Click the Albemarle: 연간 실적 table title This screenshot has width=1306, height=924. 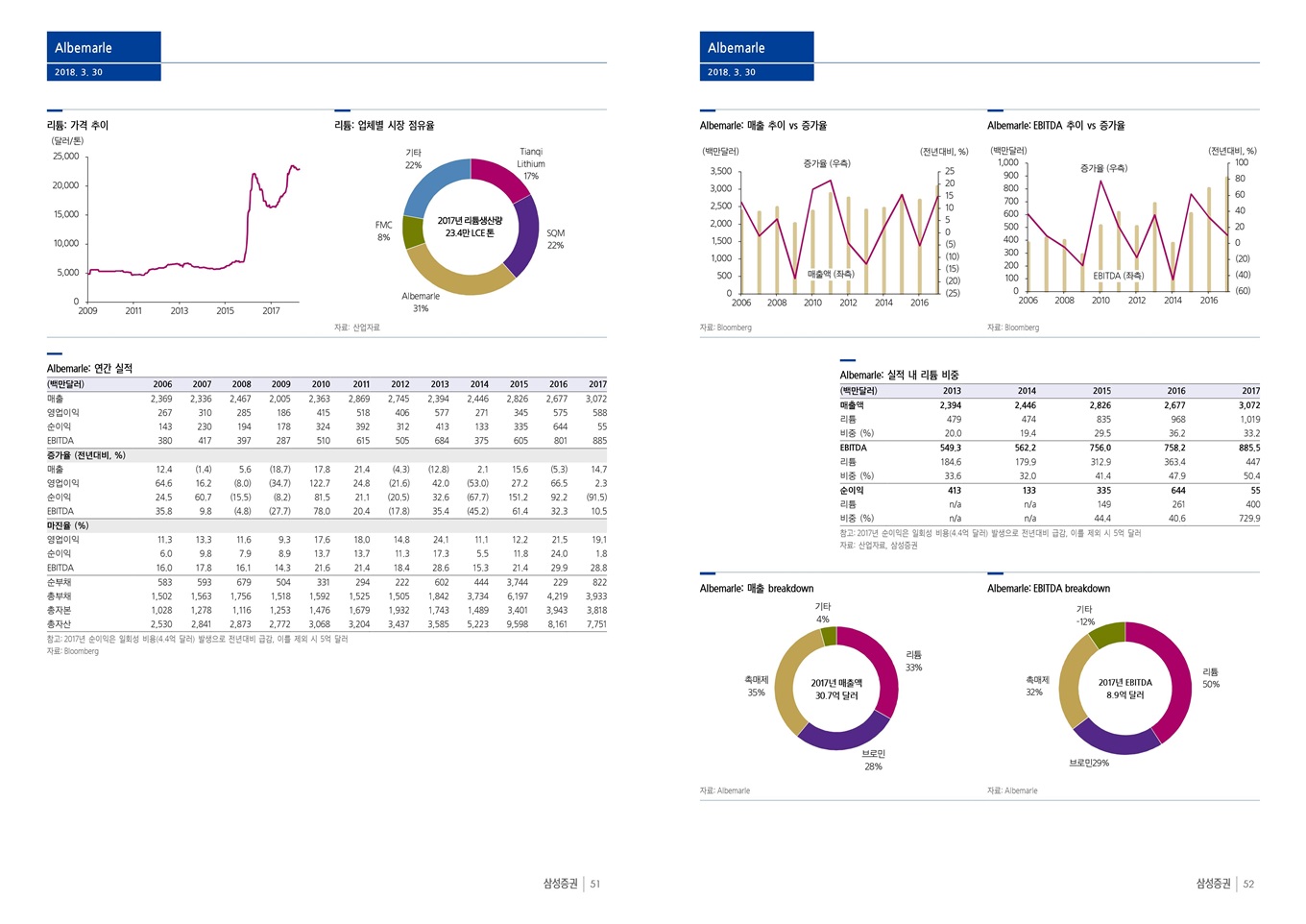tap(89, 368)
